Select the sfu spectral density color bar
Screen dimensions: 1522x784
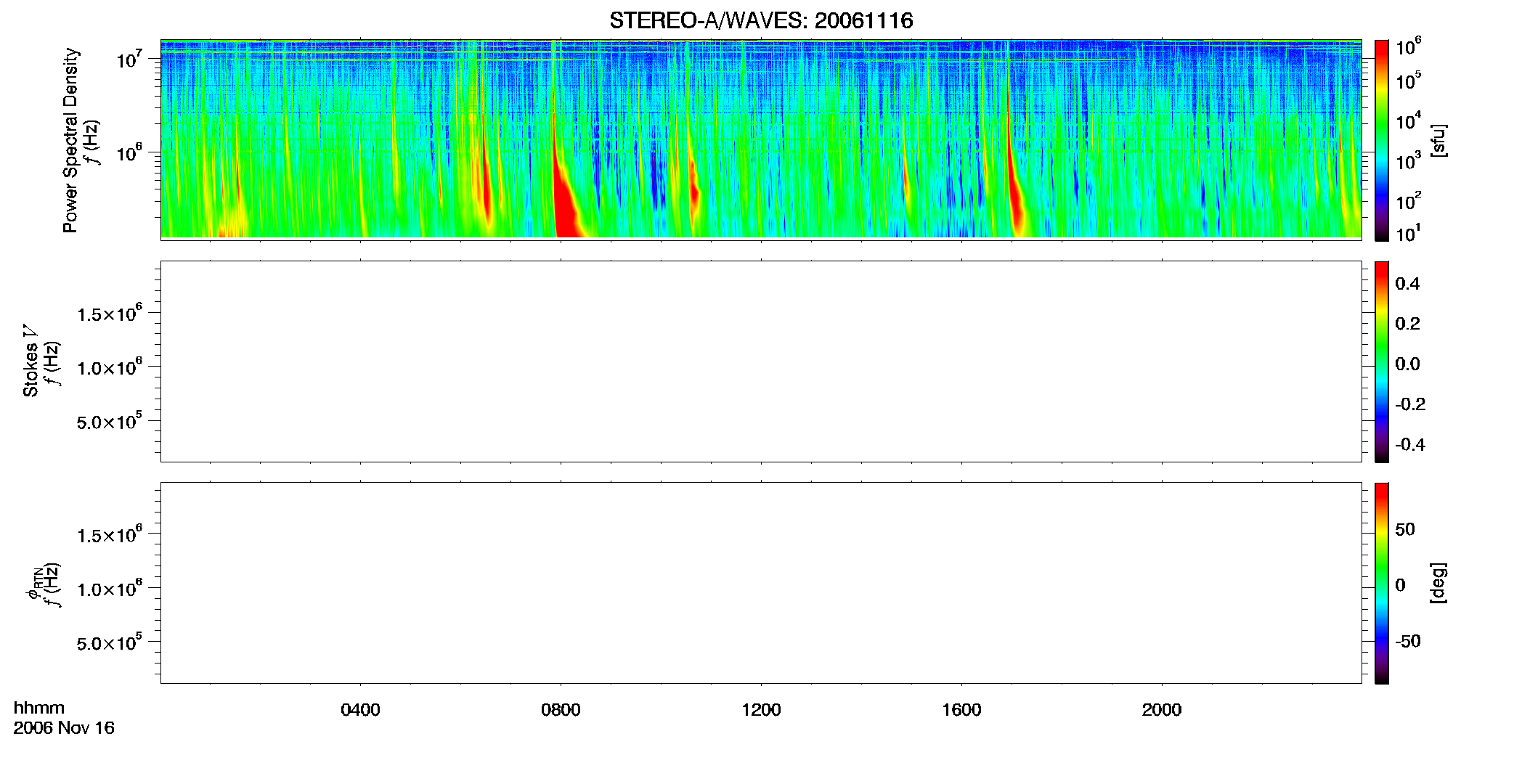click(1381, 140)
